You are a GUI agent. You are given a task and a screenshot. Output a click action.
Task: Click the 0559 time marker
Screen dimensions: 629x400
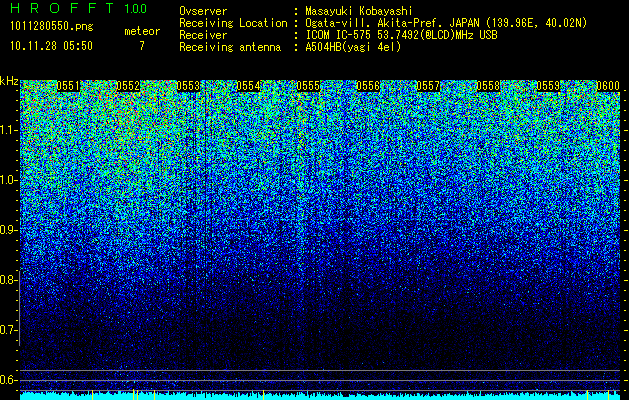pyautogui.click(x=548, y=86)
